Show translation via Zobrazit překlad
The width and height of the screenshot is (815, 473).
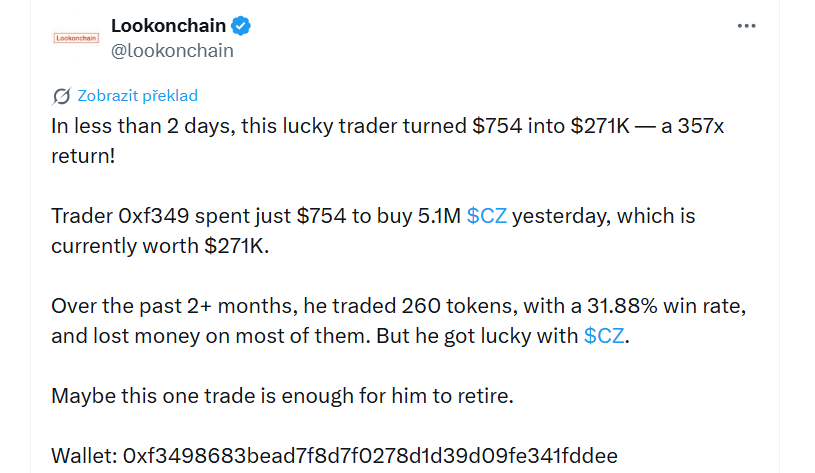point(137,96)
